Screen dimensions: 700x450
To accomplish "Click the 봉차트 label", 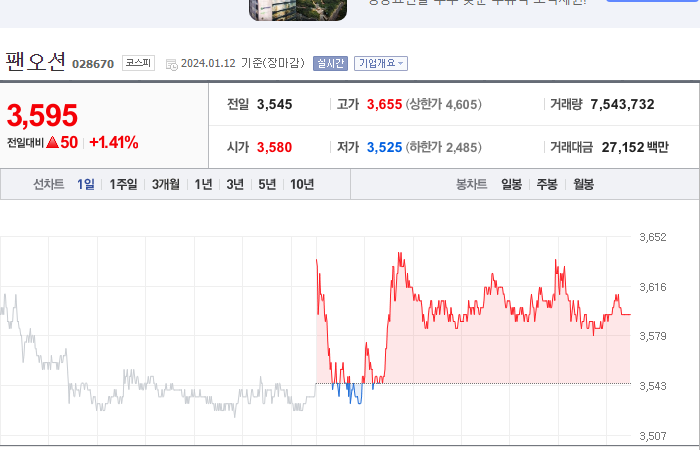I will (x=471, y=184).
